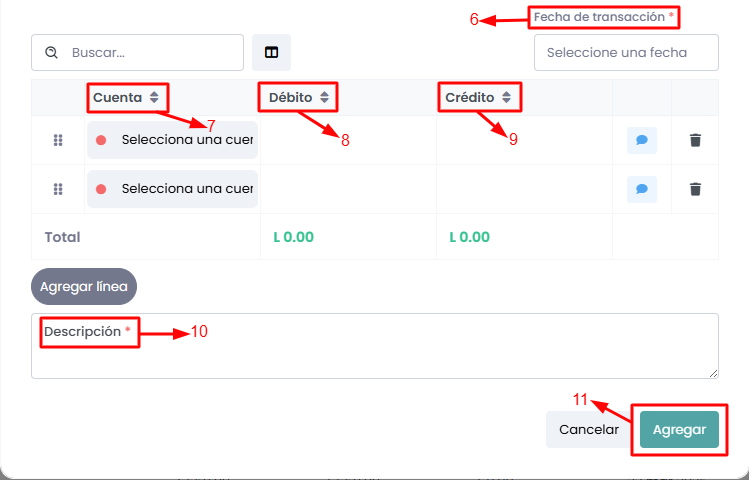Click into the Descripción text area
This screenshot has height=480, width=749.
point(374,355)
